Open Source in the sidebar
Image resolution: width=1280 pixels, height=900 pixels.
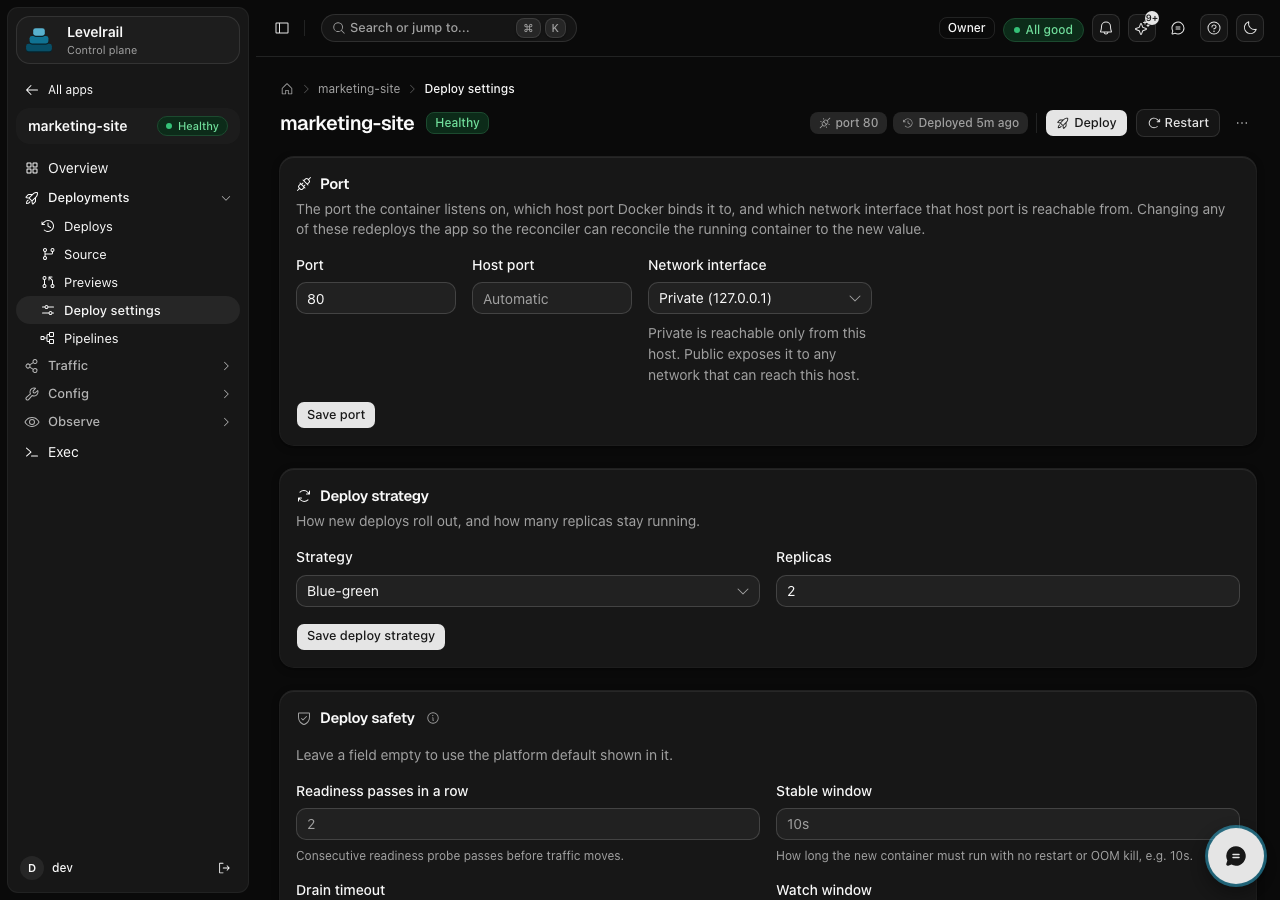[x=128, y=255]
